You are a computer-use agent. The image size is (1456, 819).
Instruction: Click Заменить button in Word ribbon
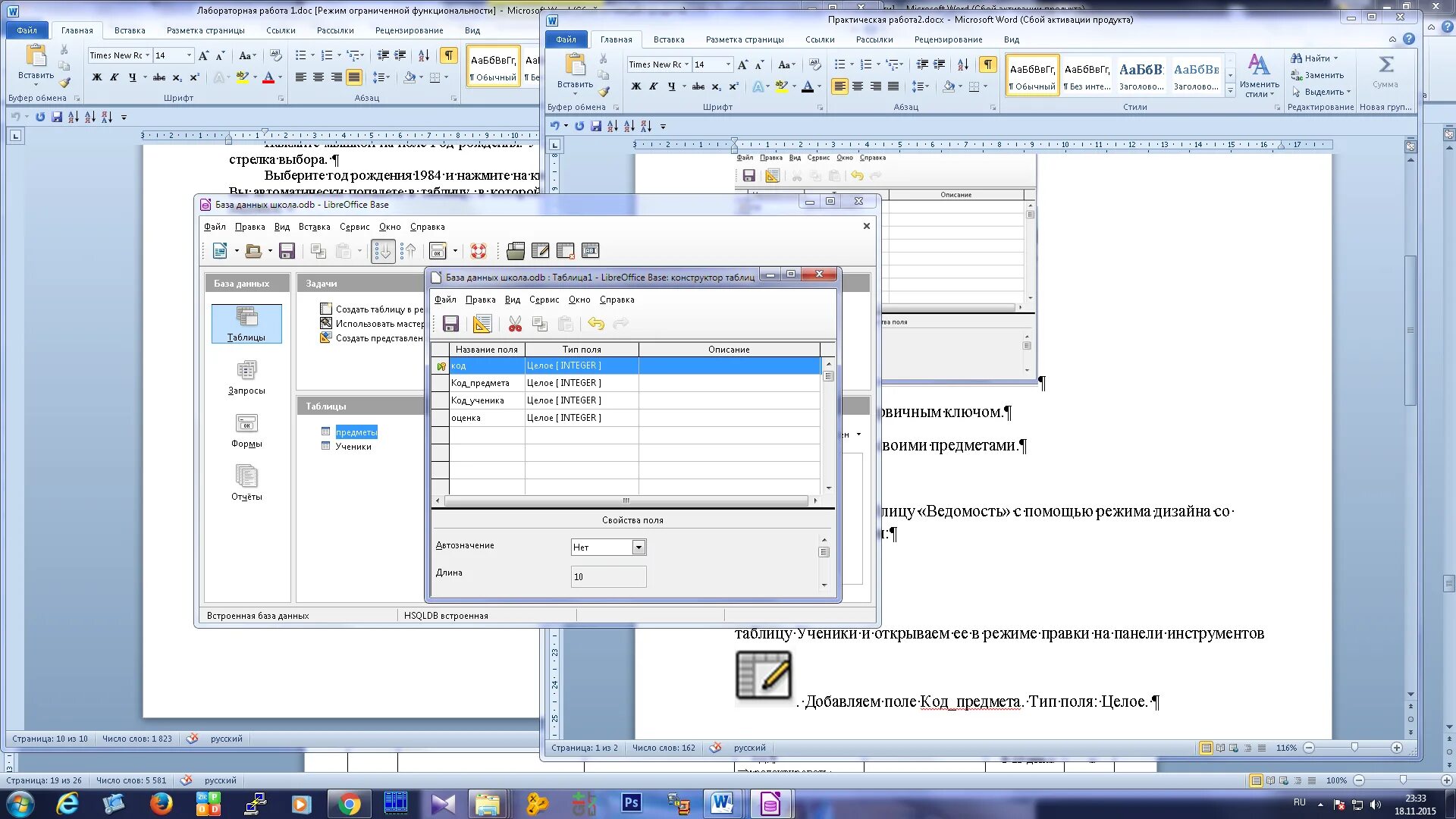(x=1317, y=75)
